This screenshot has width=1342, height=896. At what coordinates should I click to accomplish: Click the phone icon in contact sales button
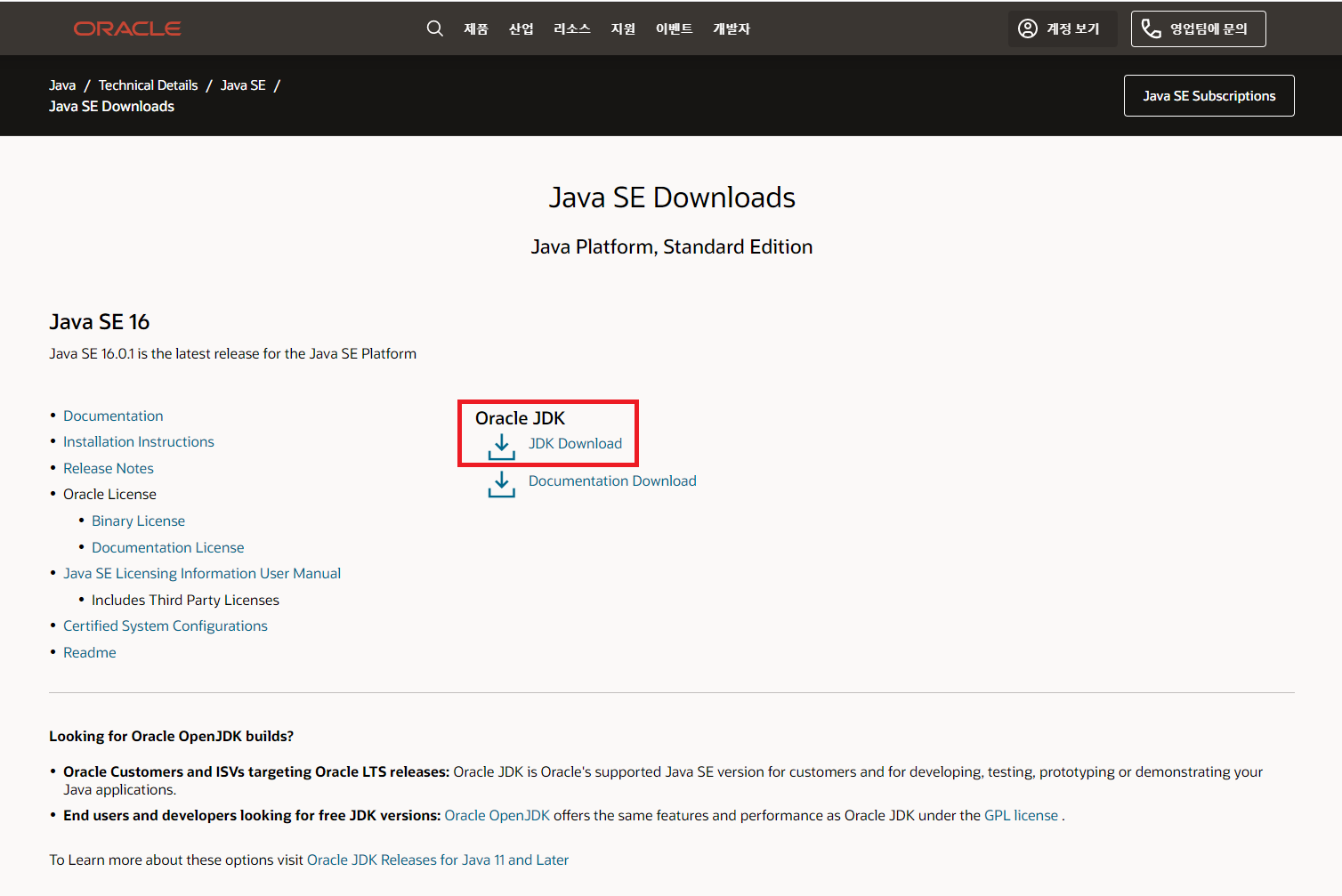(x=1152, y=28)
